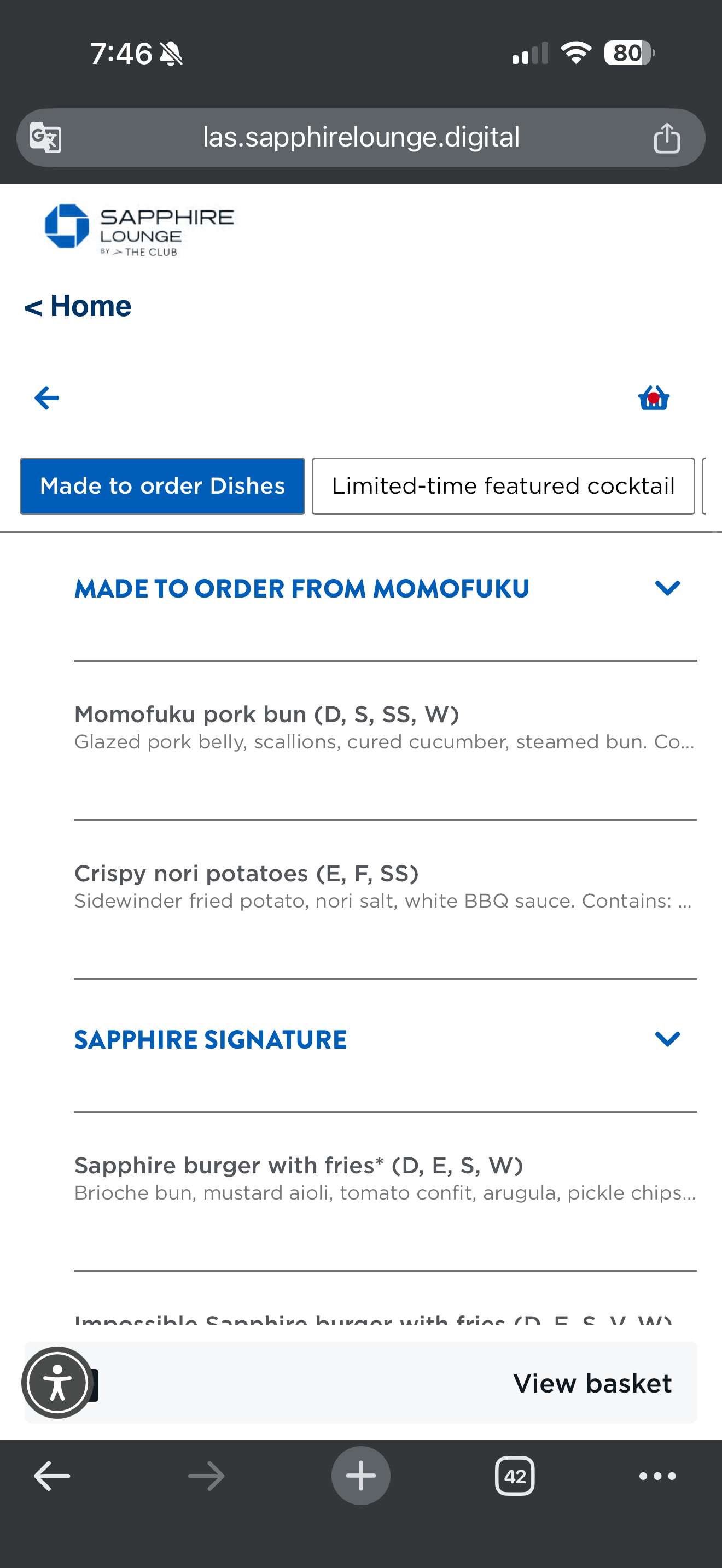Tap the translate page icon in address bar
The width and height of the screenshot is (722, 1568).
pos(46,138)
